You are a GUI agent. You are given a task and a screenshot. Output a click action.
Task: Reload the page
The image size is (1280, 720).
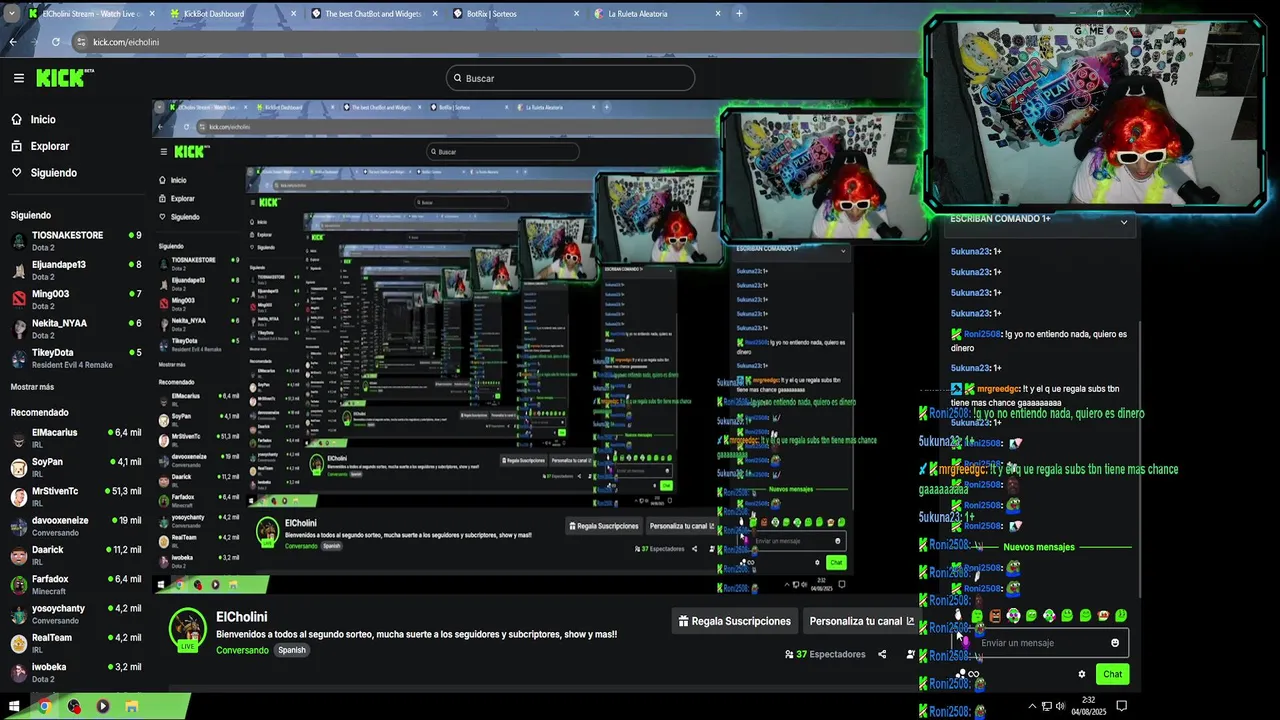pyautogui.click(x=55, y=42)
